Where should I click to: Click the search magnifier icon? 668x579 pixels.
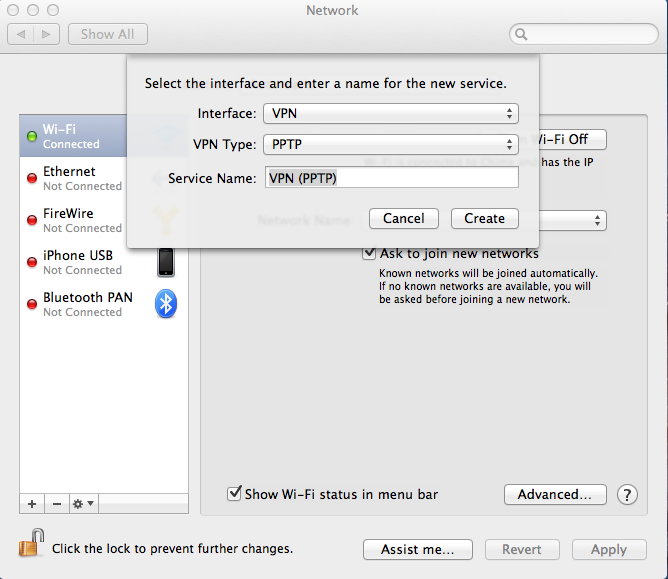521,34
